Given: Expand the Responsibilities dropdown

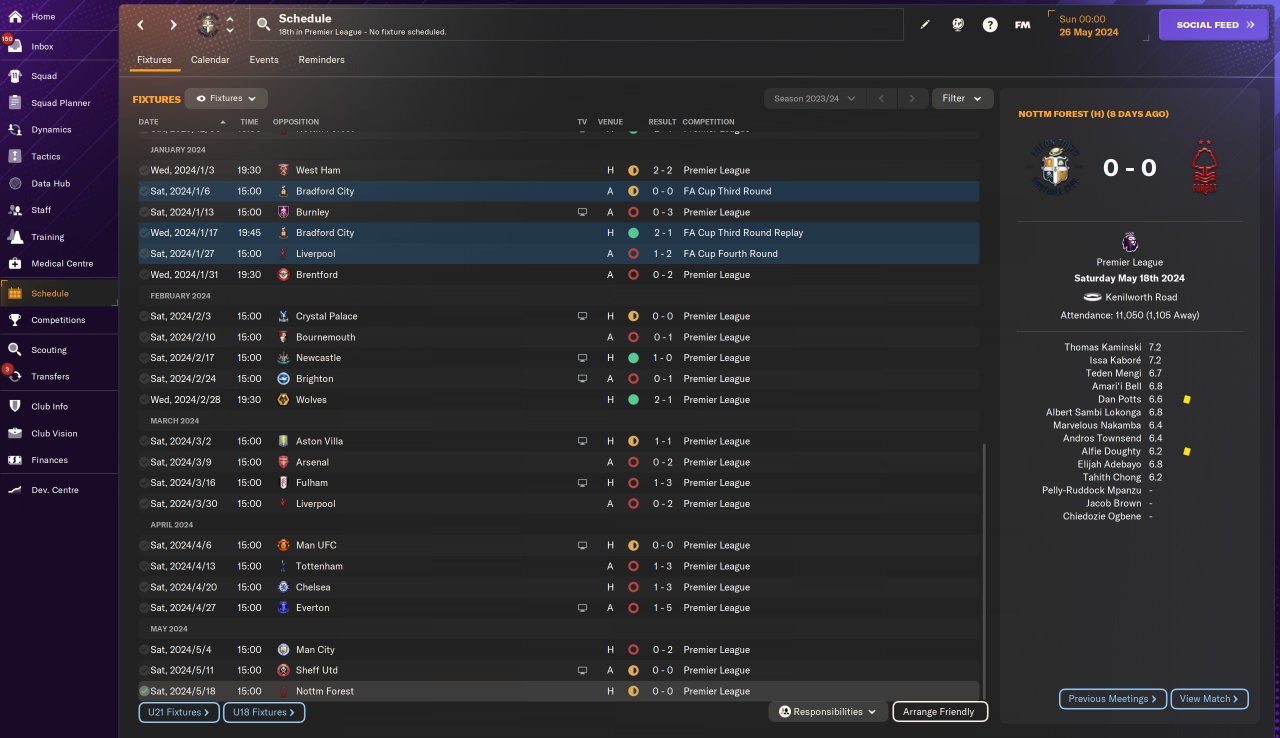Looking at the screenshot, I should (x=827, y=712).
